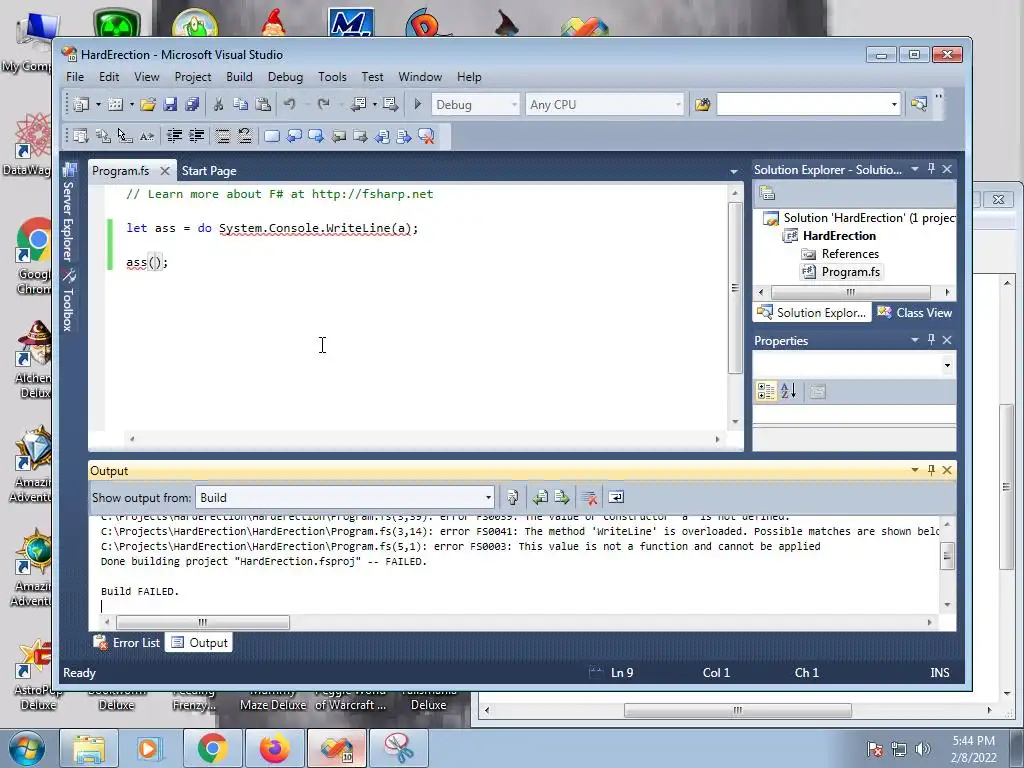Open Solution Explorer window position dropdown
The width and height of the screenshot is (1024, 768).
[914, 168]
